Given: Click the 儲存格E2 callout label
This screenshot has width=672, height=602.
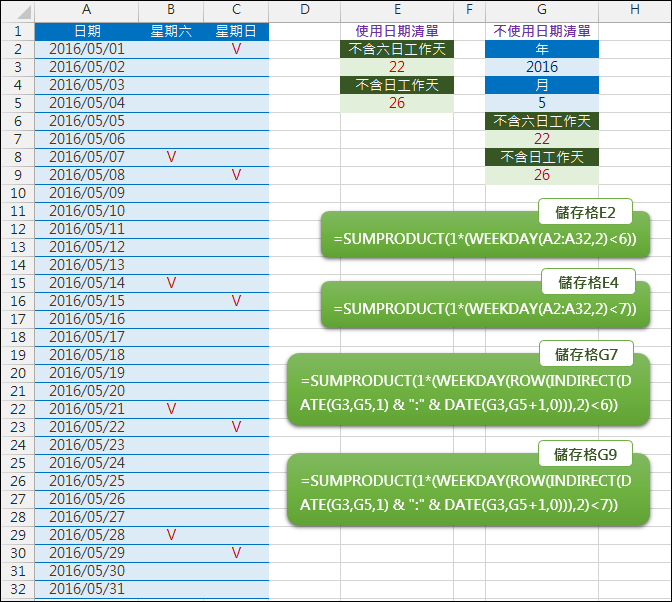Looking at the screenshot, I should click(x=585, y=212).
